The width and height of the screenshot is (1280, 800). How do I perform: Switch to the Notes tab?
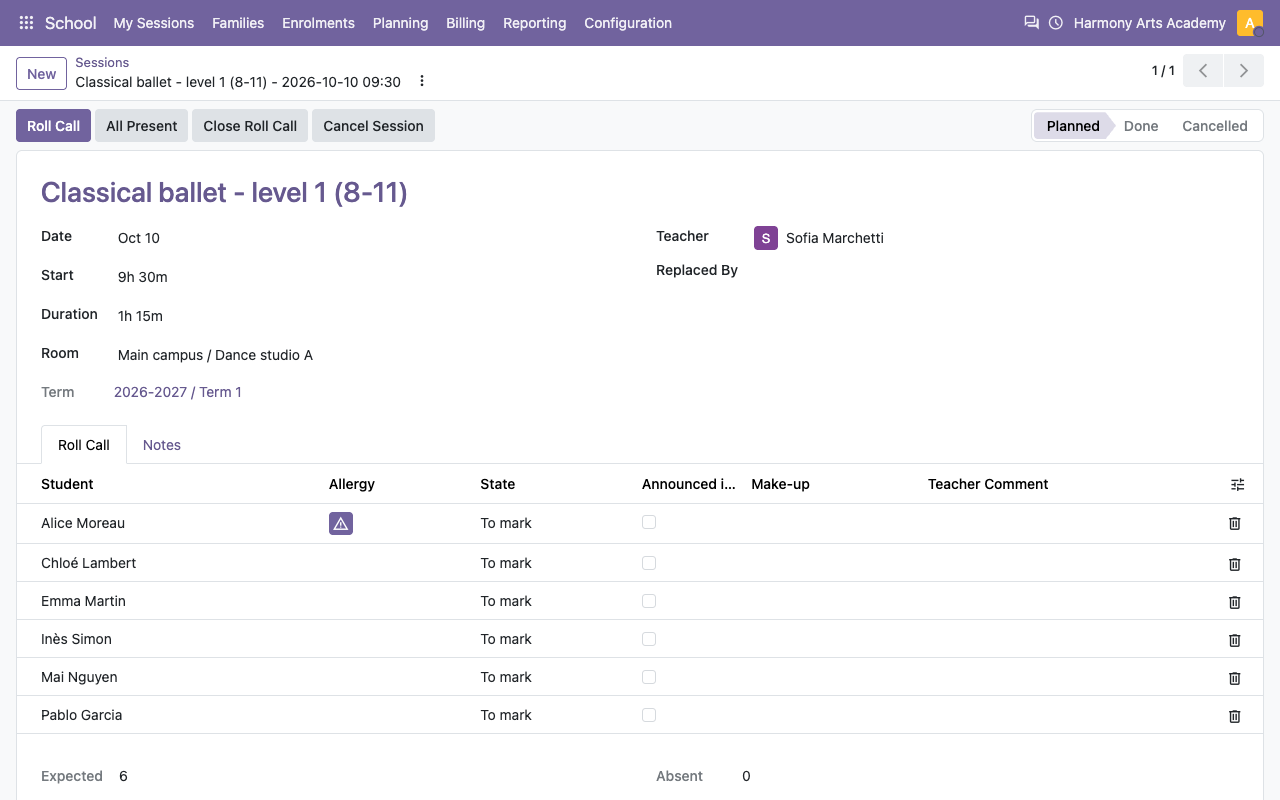(x=162, y=445)
